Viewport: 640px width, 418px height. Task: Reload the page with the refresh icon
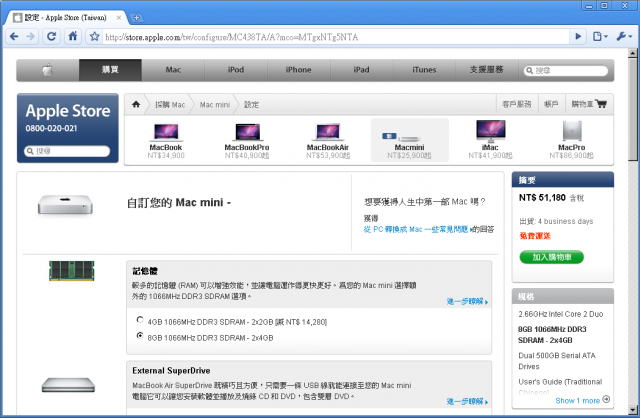click(51, 37)
